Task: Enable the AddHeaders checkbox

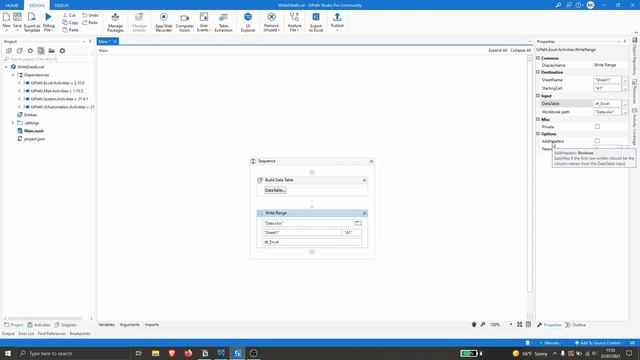Action: click(x=597, y=141)
